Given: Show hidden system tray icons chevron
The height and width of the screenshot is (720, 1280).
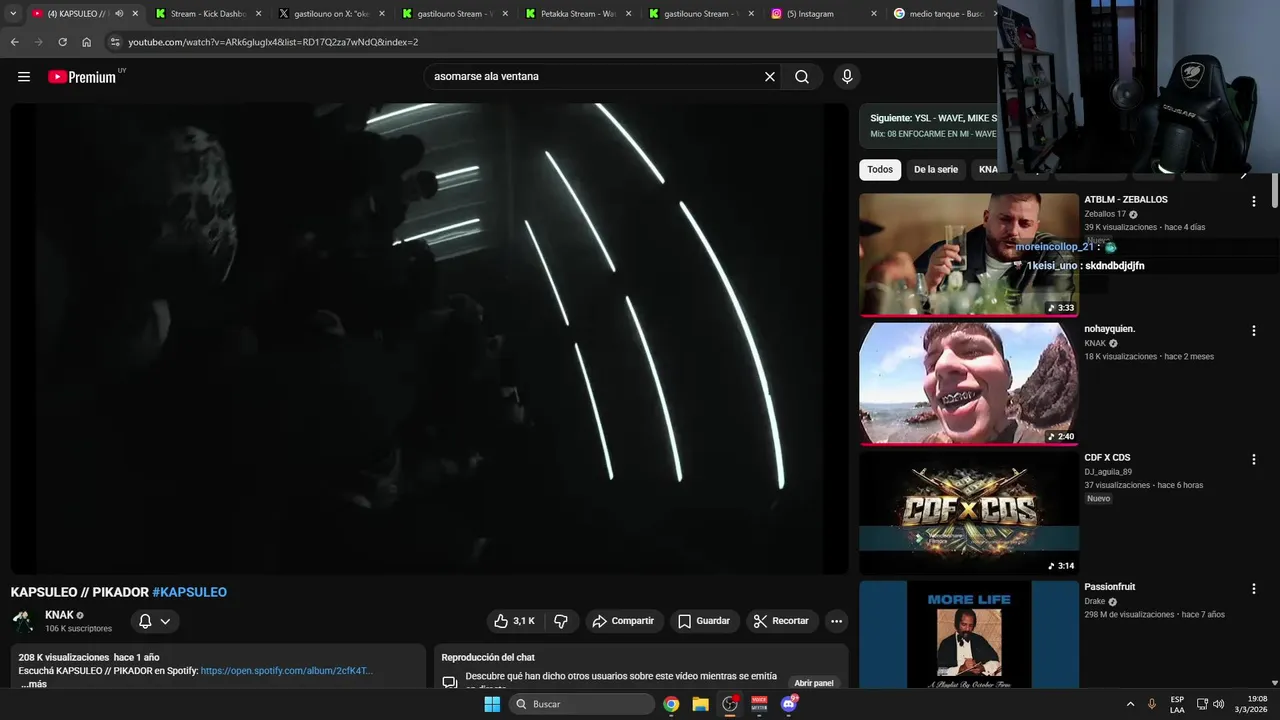Looking at the screenshot, I should 1130,704.
